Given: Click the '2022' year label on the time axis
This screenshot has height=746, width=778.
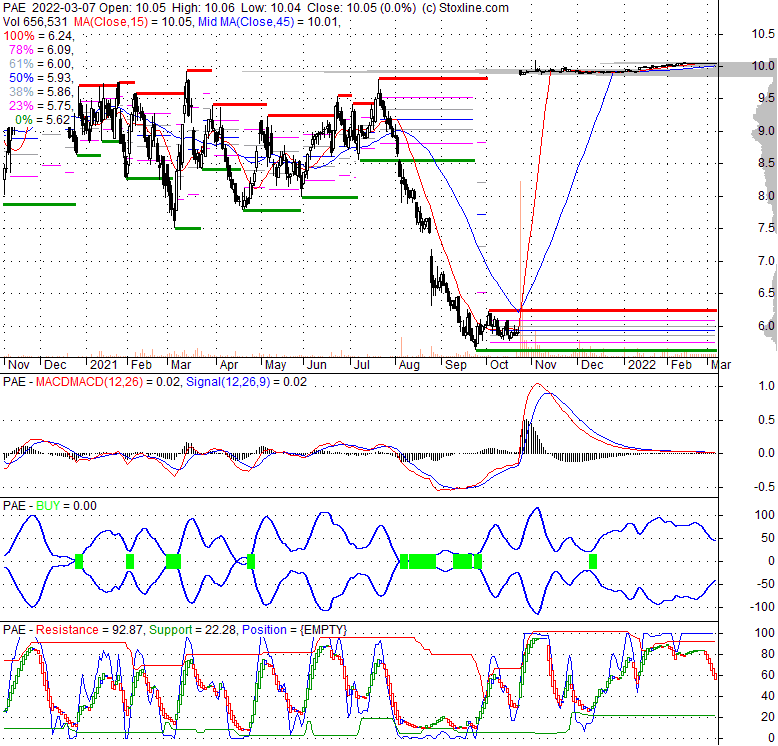Looking at the screenshot, I should pos(642,365).
